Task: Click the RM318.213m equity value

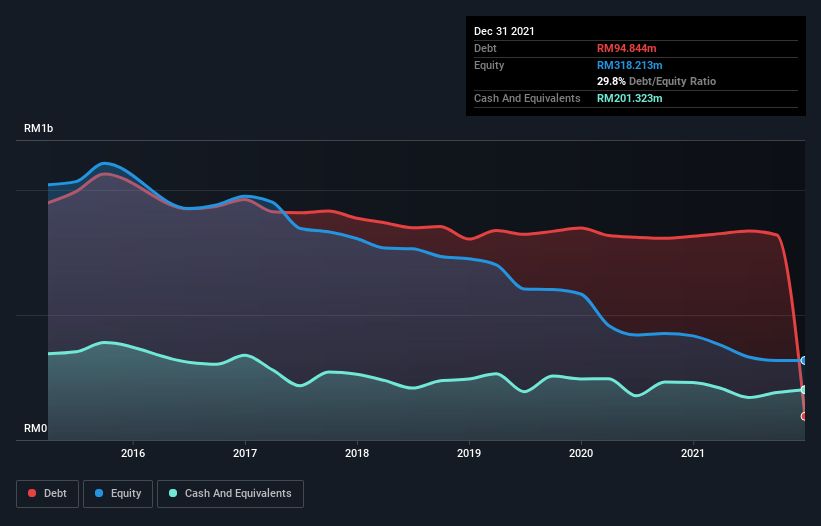Action: click(x=630, y=65)
